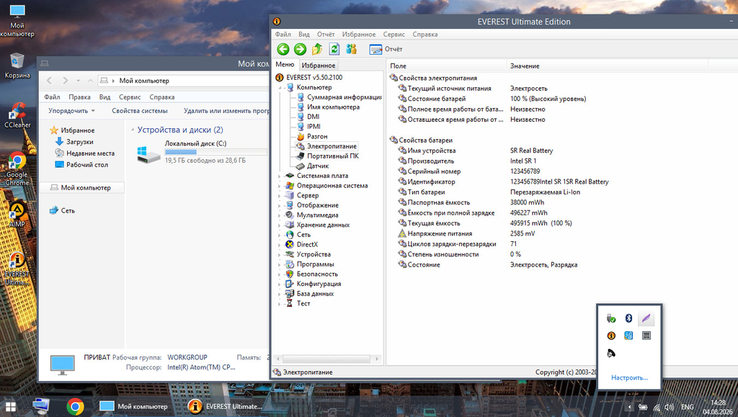Expand the Операционная система tree branch
Image resolution: width=738 pixels, height=417 pixels.
point(280,186)
